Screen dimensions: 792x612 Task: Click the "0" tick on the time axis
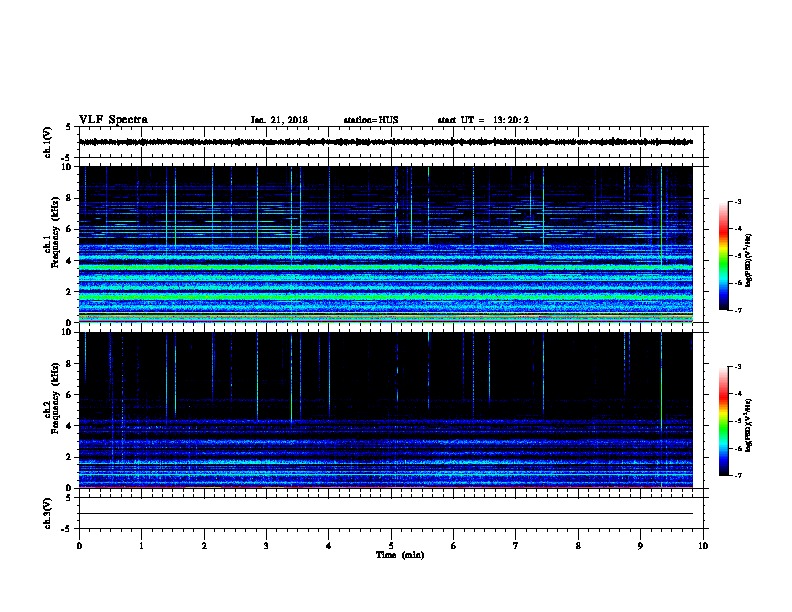click(79, 546)
